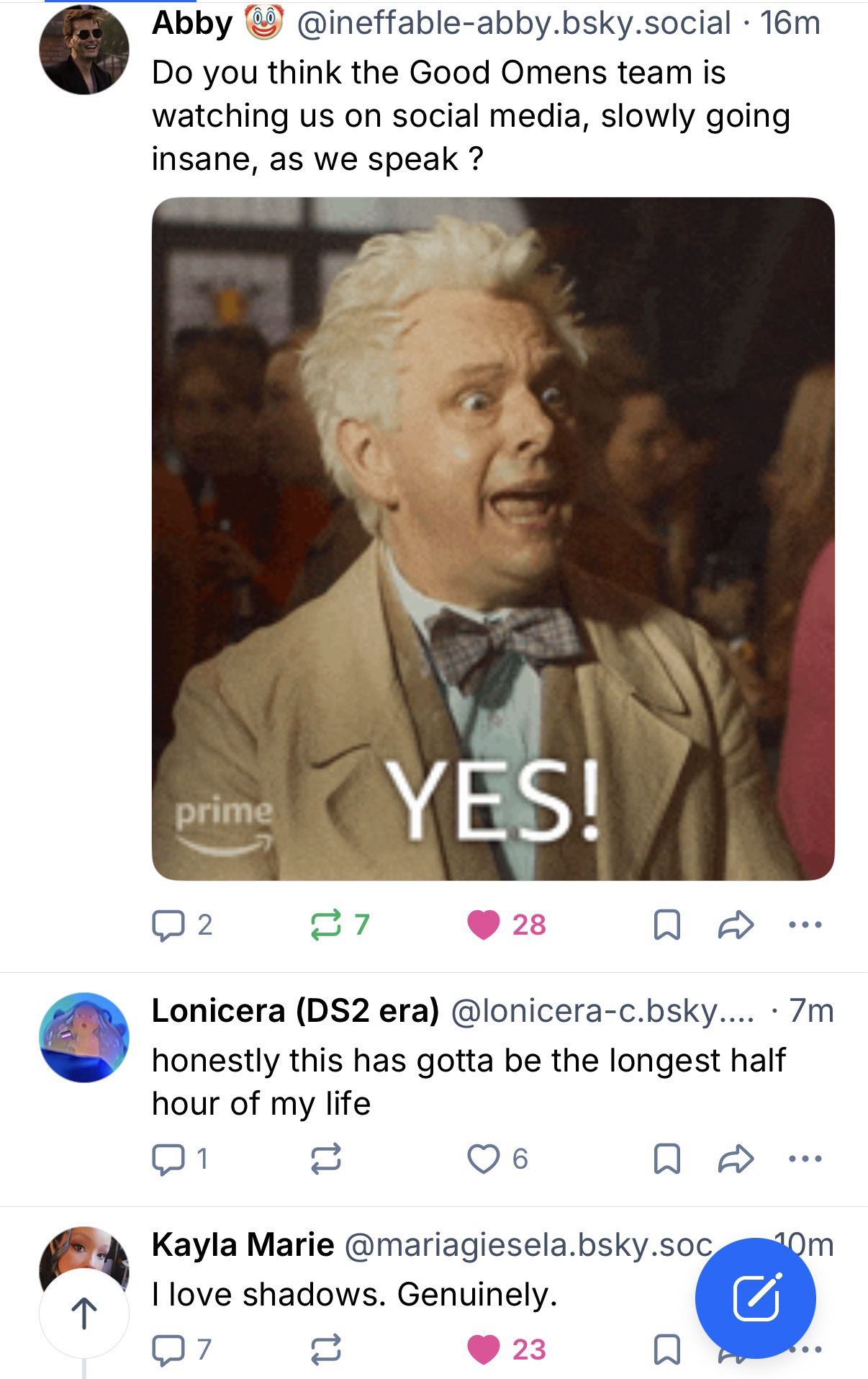Visit @ineffable-abby.bsky.social handle link
The width and height of the screenshot is (868, 1379).
(512, 23)
